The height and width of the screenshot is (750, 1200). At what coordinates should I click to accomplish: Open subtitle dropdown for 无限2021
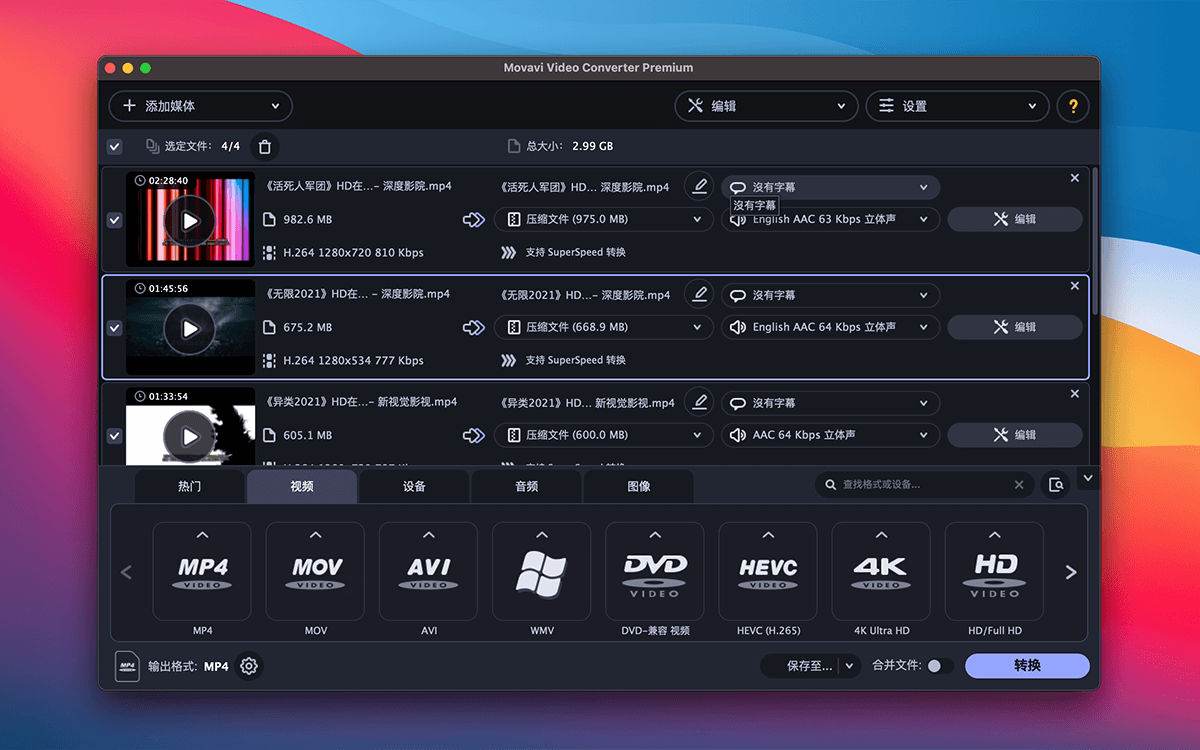(x=831, y=295)
